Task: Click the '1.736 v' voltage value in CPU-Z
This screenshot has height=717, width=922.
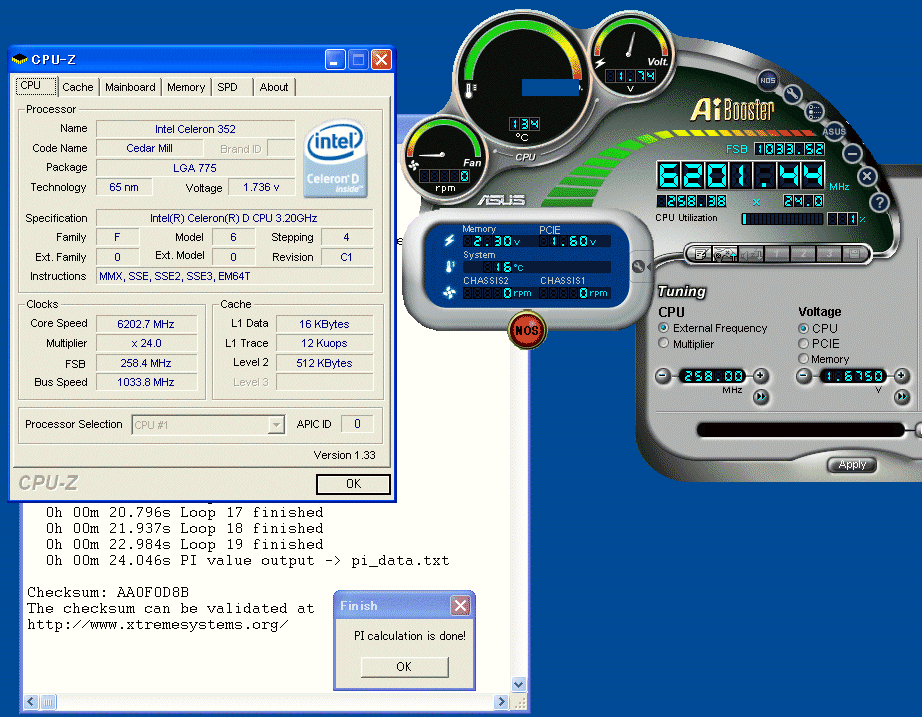Action: (x=261, y=187)
